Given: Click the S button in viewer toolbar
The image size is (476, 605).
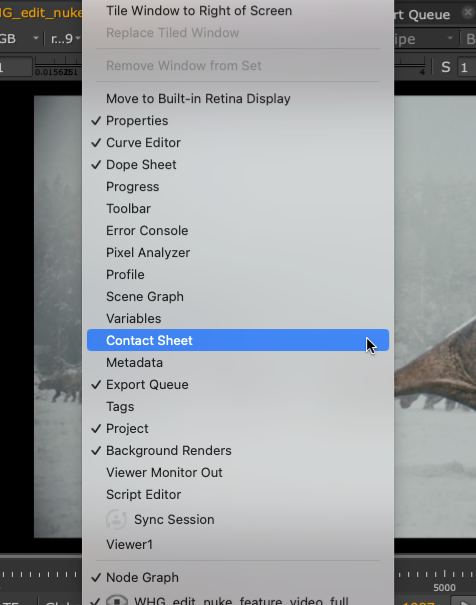Looking at the screenshot, I should point(446,67).
